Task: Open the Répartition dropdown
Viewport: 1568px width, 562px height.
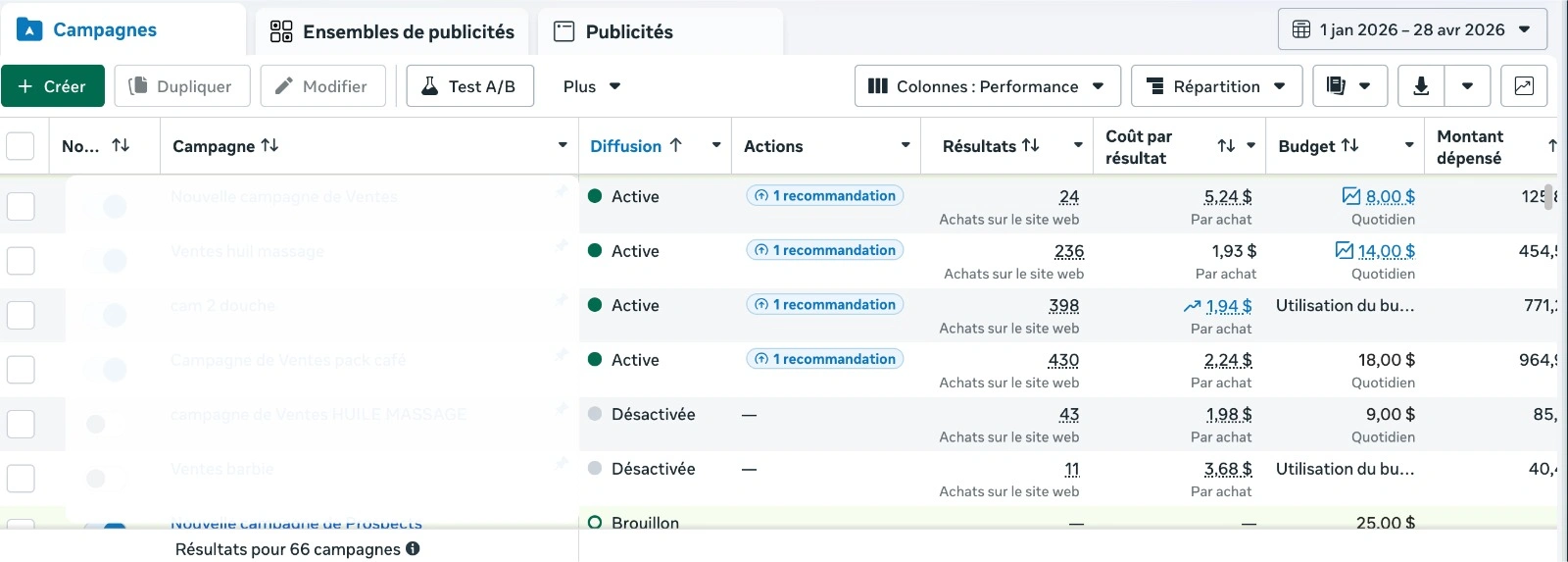Action: (x=1216, y=86)
